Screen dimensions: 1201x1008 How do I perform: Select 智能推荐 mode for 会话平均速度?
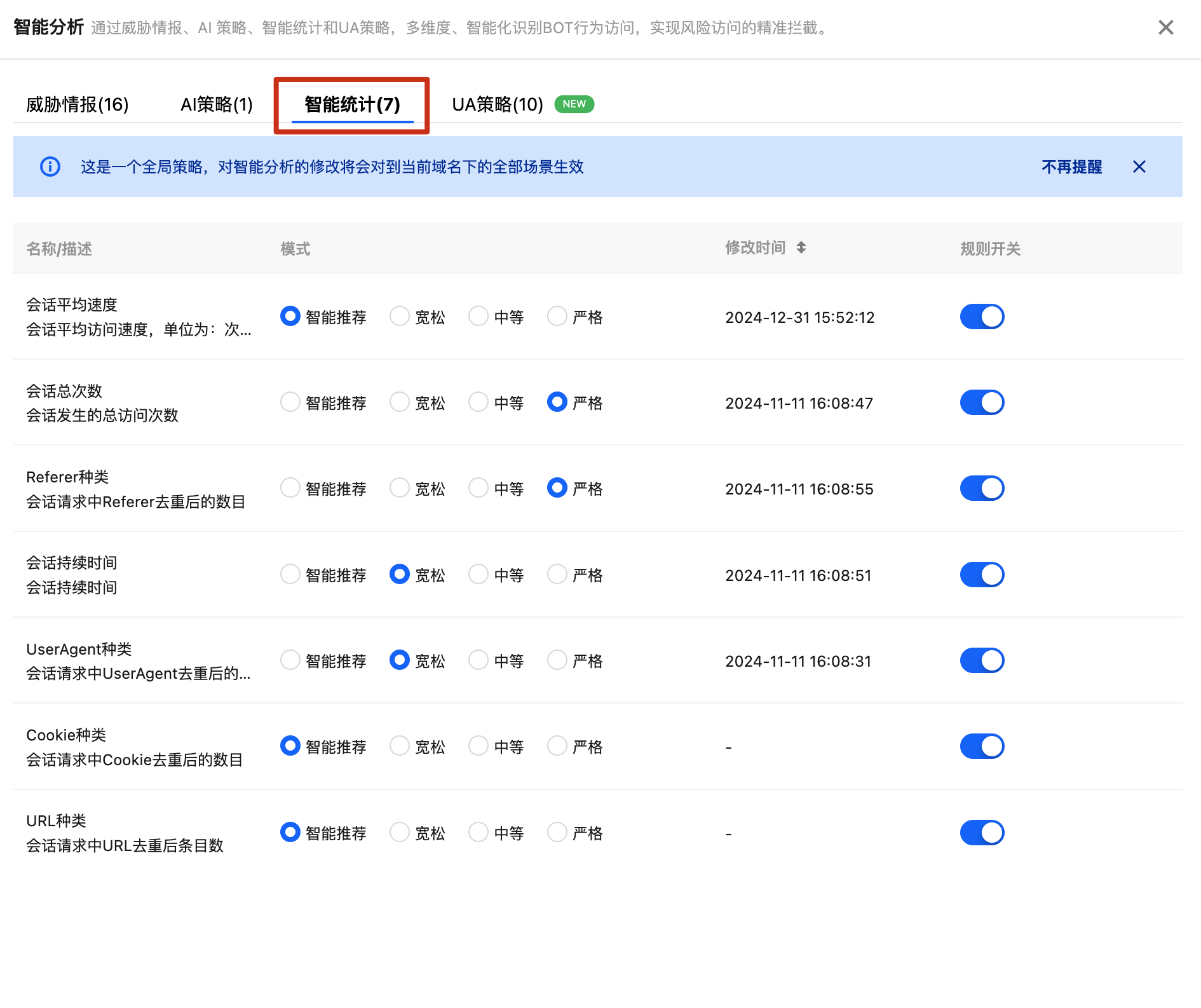coord(290,316)
